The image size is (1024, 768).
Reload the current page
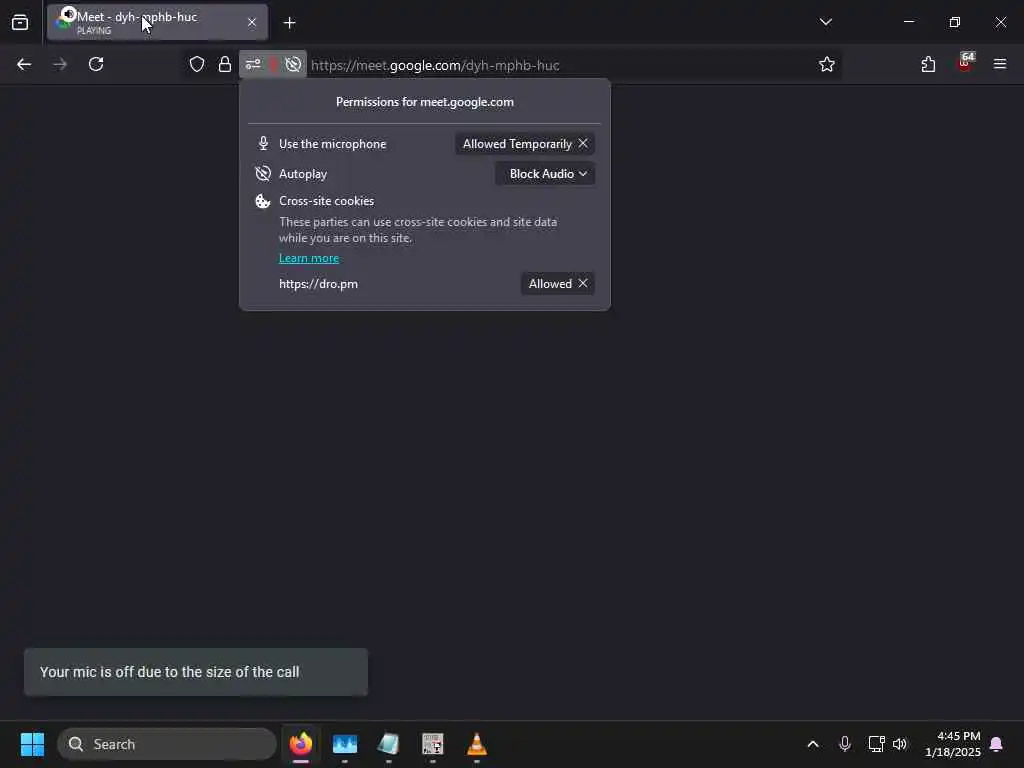click(x=96, y=64)
